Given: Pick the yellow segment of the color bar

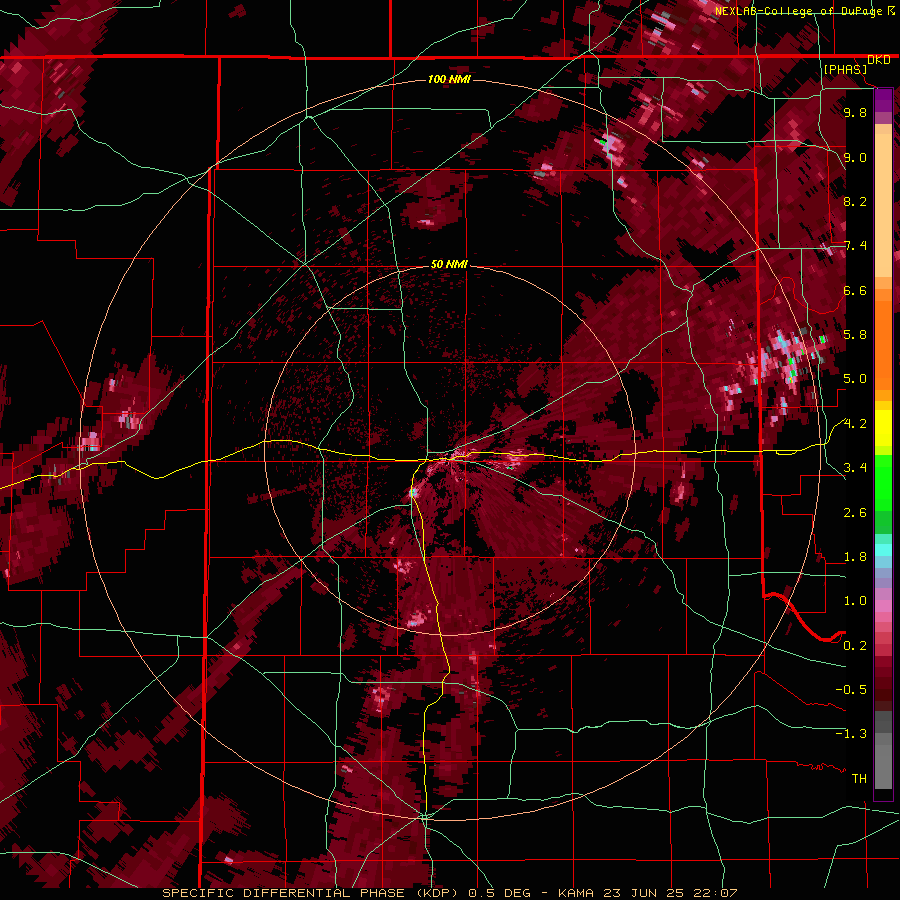Looking at the screenshot, I should (883, 428).
